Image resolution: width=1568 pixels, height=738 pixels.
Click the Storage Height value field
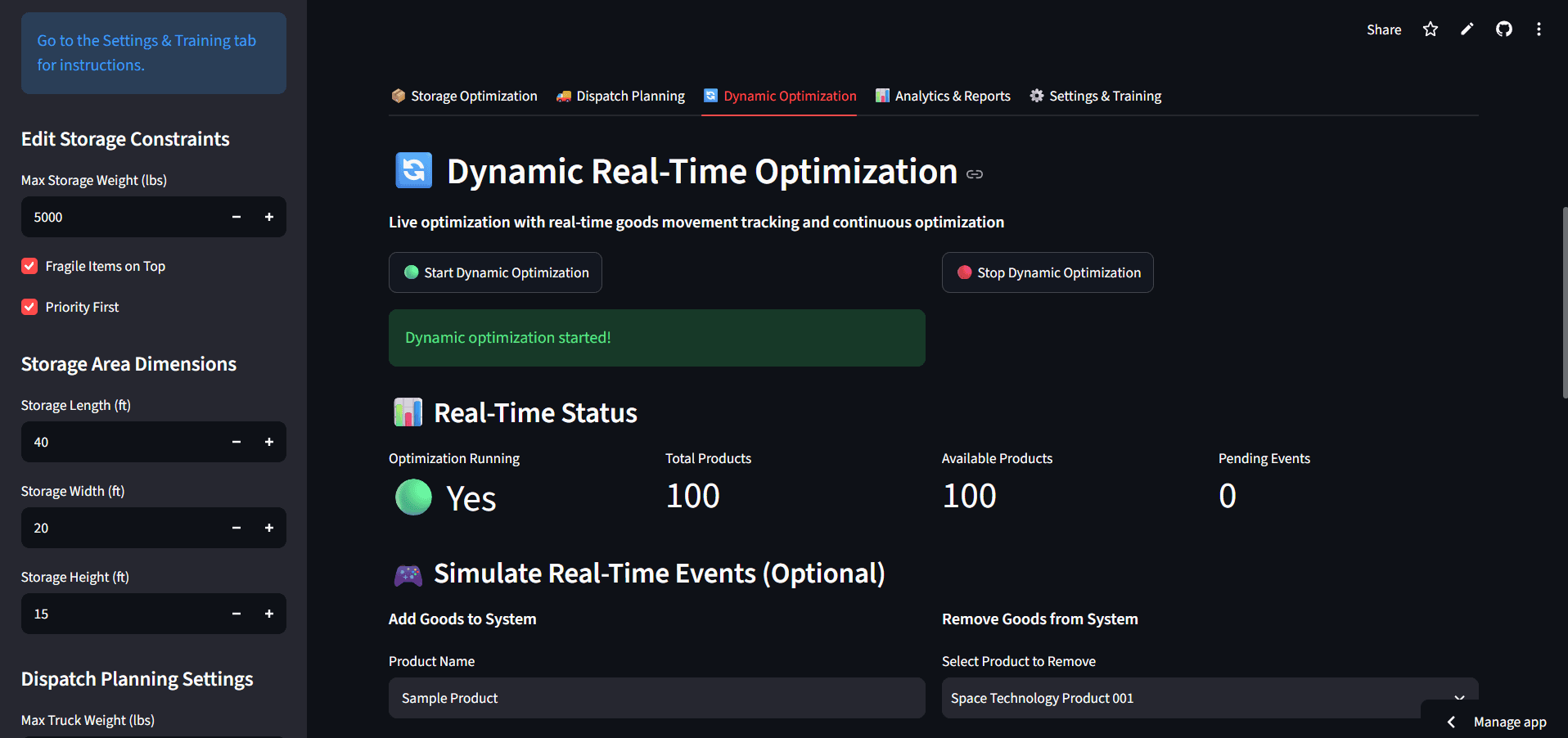(121, 614)
